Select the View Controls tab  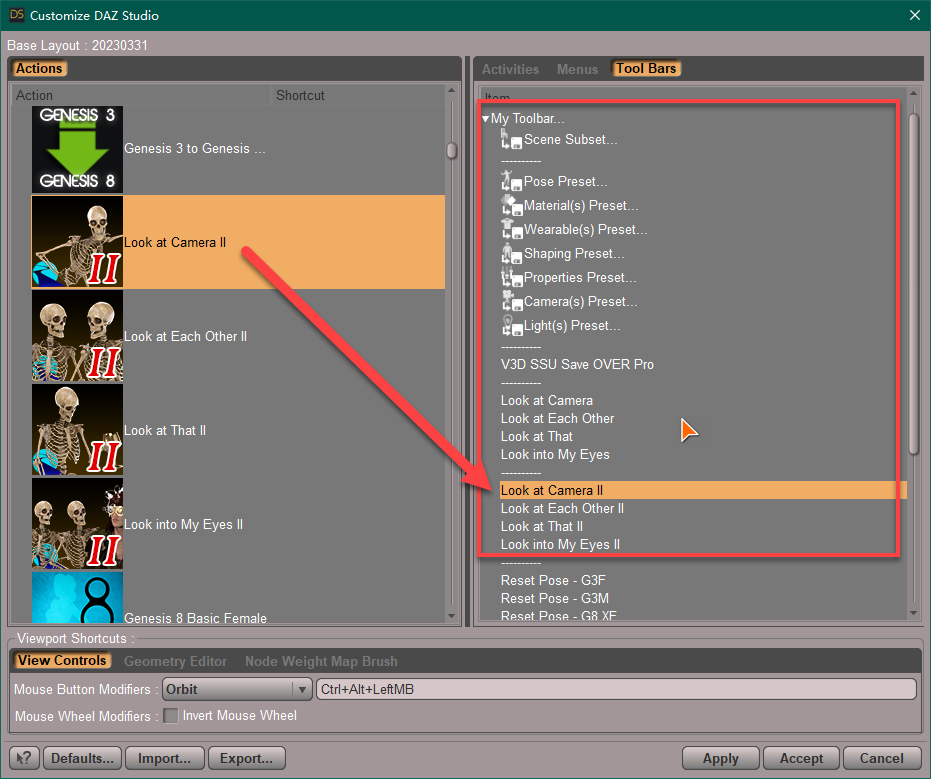62,660
